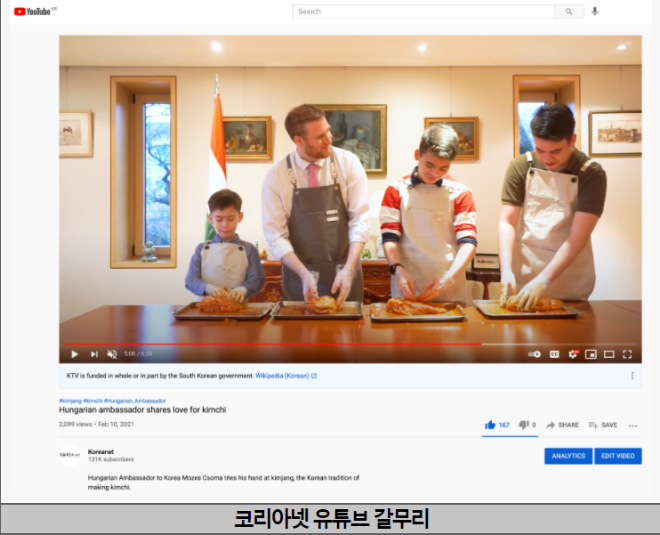This screenshot has width=660, height=535.
Task: Click the 2,099 views Feb 10, 2021 text
Action: (96, 424)
